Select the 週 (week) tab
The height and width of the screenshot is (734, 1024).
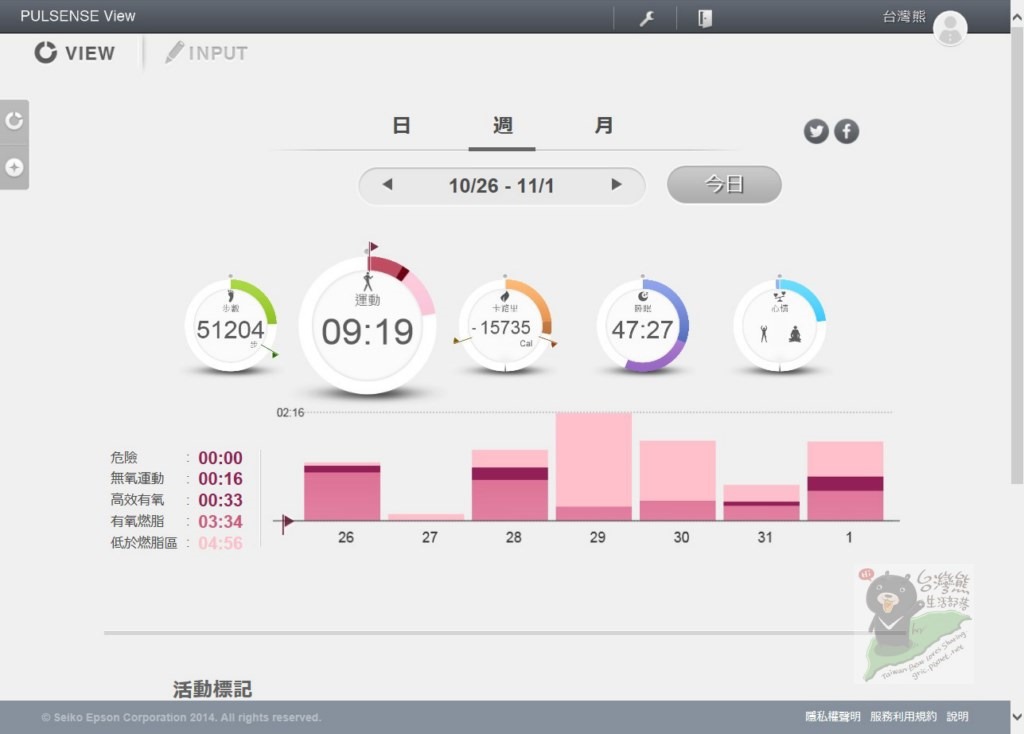(502, 125)
